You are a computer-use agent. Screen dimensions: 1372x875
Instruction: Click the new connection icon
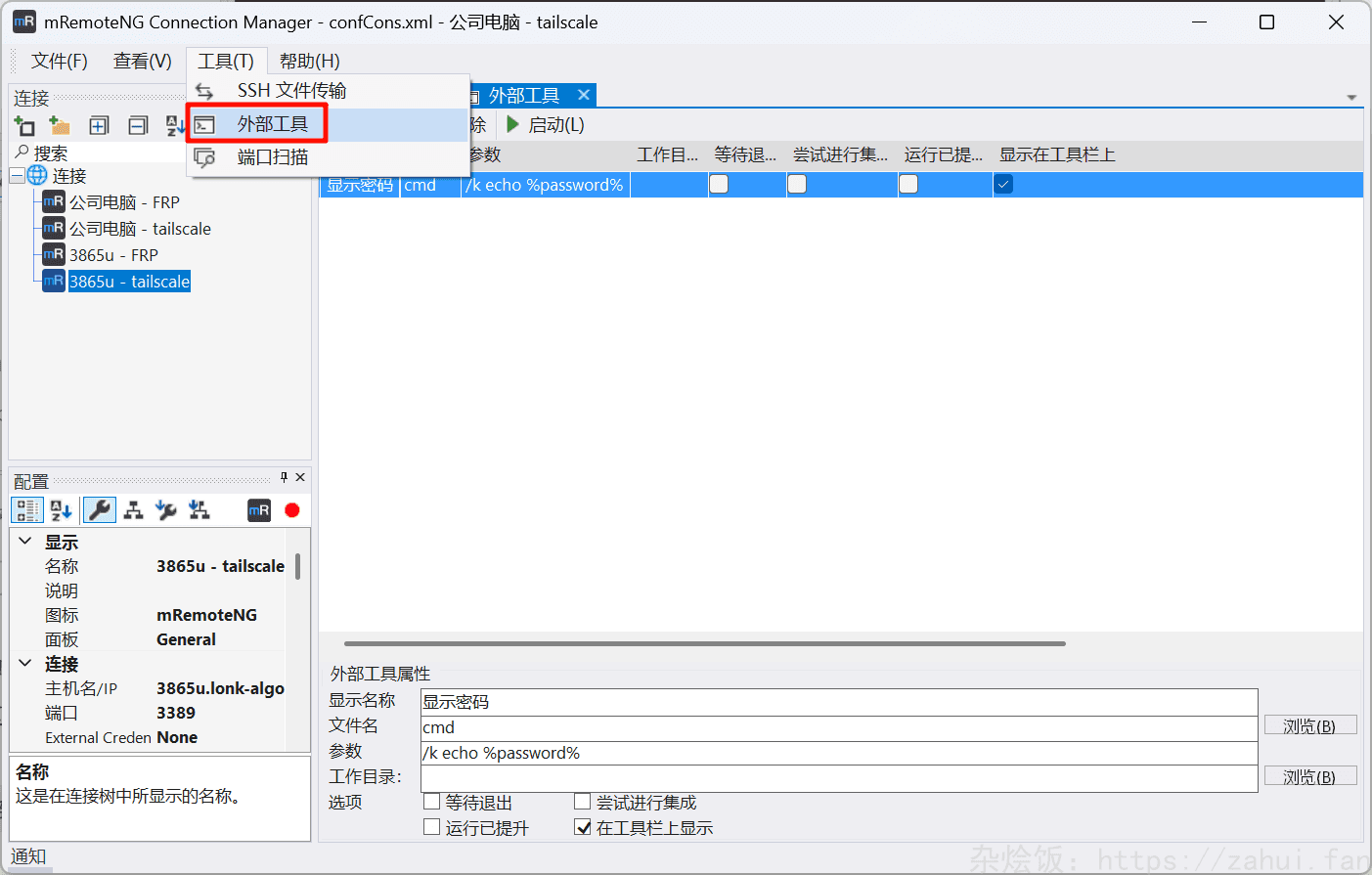coord(24,126)
